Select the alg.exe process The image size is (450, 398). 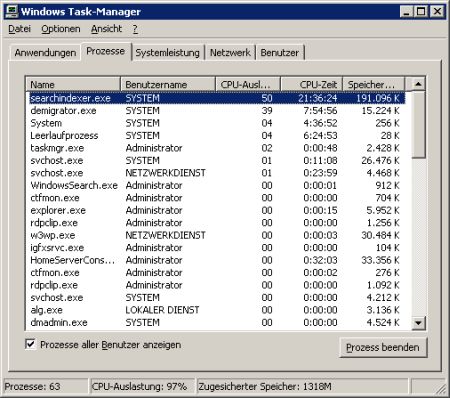[x=216, y=310]
